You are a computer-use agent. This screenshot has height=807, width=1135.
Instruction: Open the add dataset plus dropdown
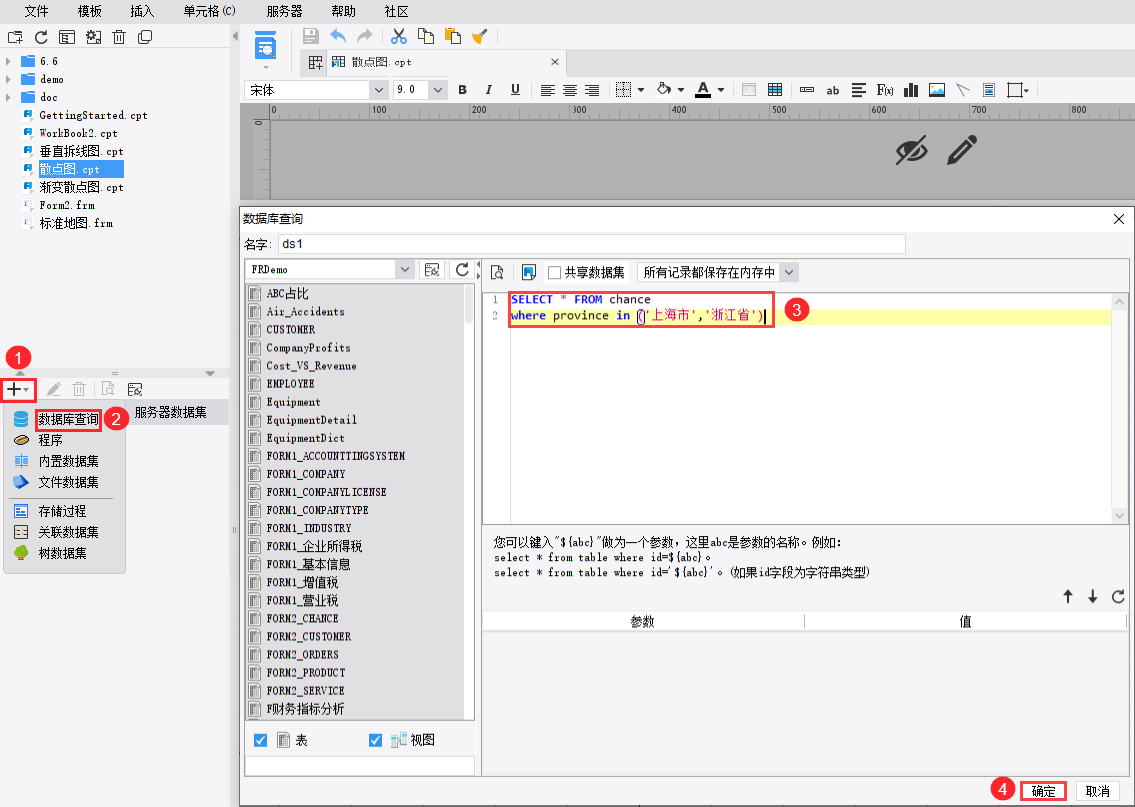pos(19,390)
